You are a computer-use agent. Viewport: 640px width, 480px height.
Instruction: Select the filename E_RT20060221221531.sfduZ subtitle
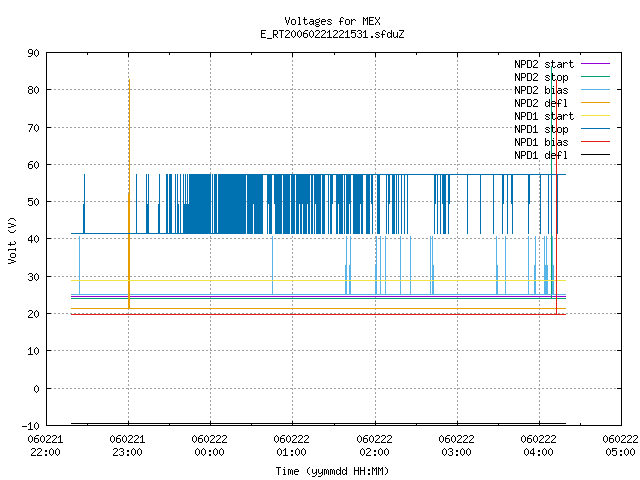coord(332,34)
